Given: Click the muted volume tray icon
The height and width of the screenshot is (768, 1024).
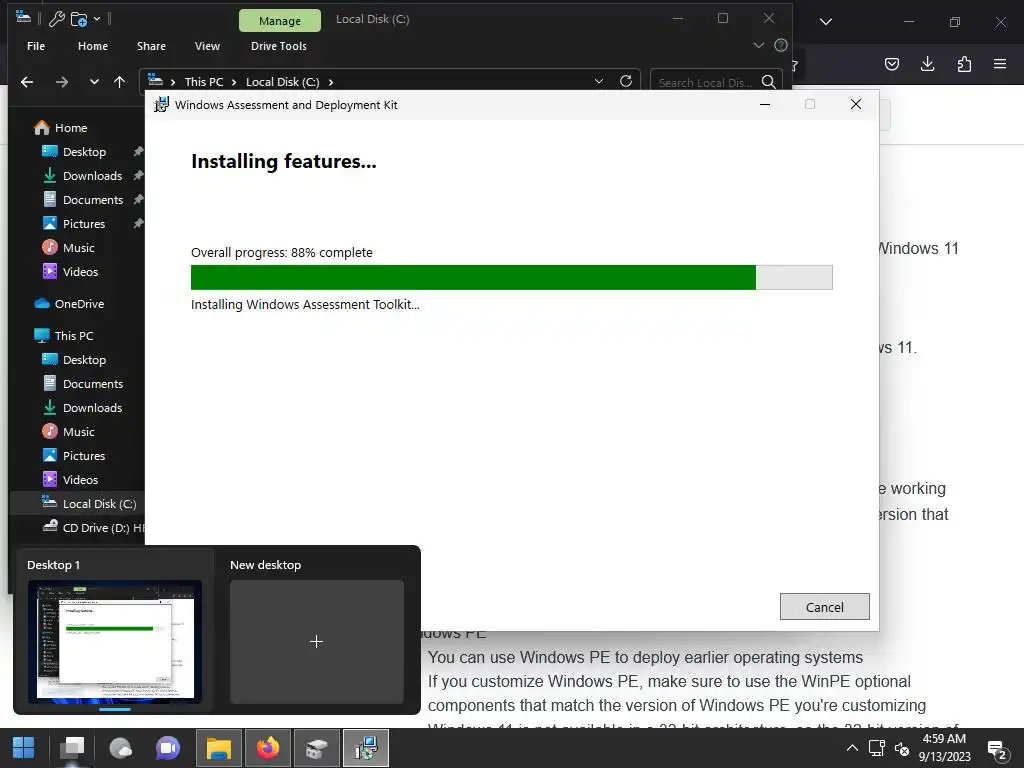Looking at the screenshot, I should tap(901, 748).
